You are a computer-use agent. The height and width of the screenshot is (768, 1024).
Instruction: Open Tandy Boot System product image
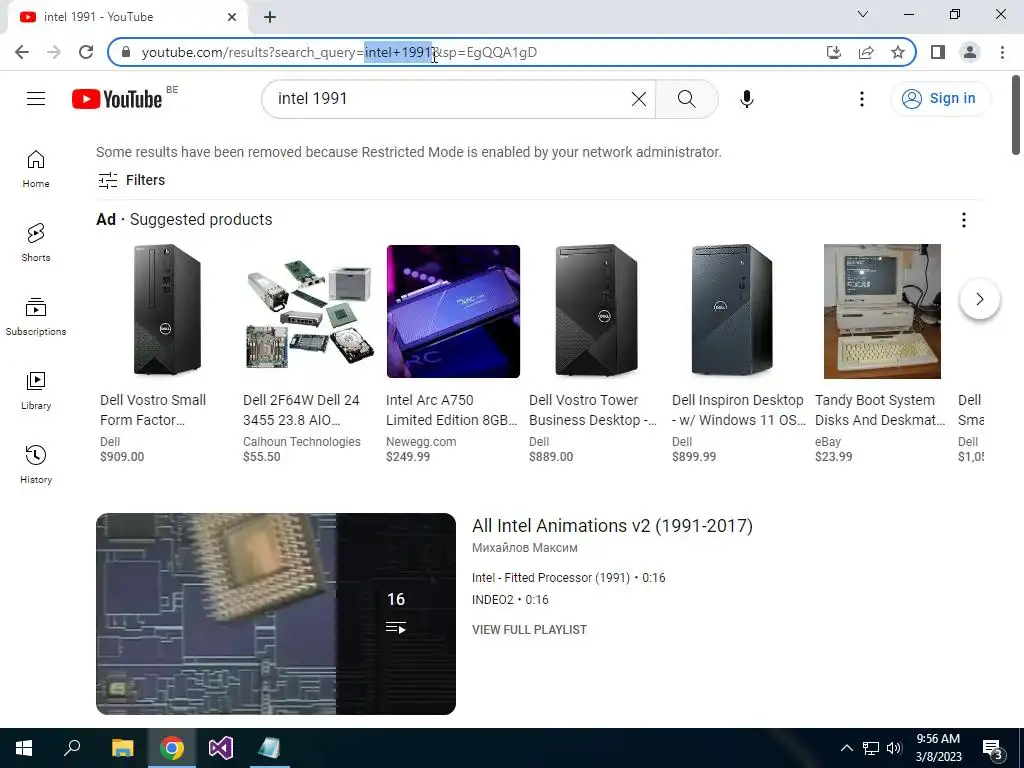click(882, 312)
